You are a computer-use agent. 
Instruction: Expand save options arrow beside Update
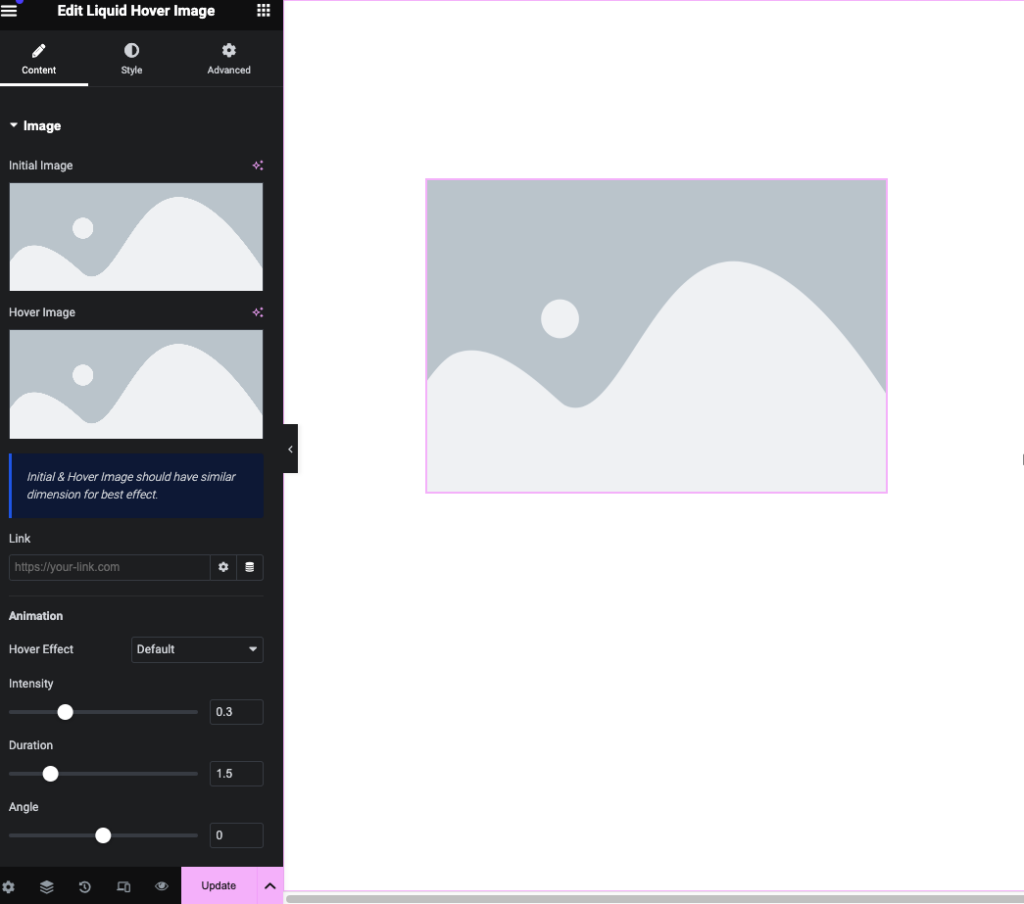[270, 886]
